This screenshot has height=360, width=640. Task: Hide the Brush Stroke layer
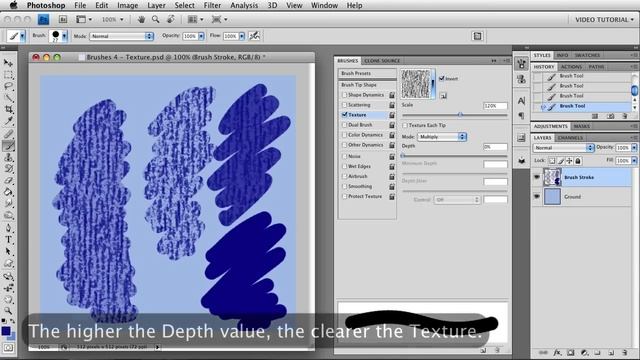pyautogui.click(x=537, y=177)
